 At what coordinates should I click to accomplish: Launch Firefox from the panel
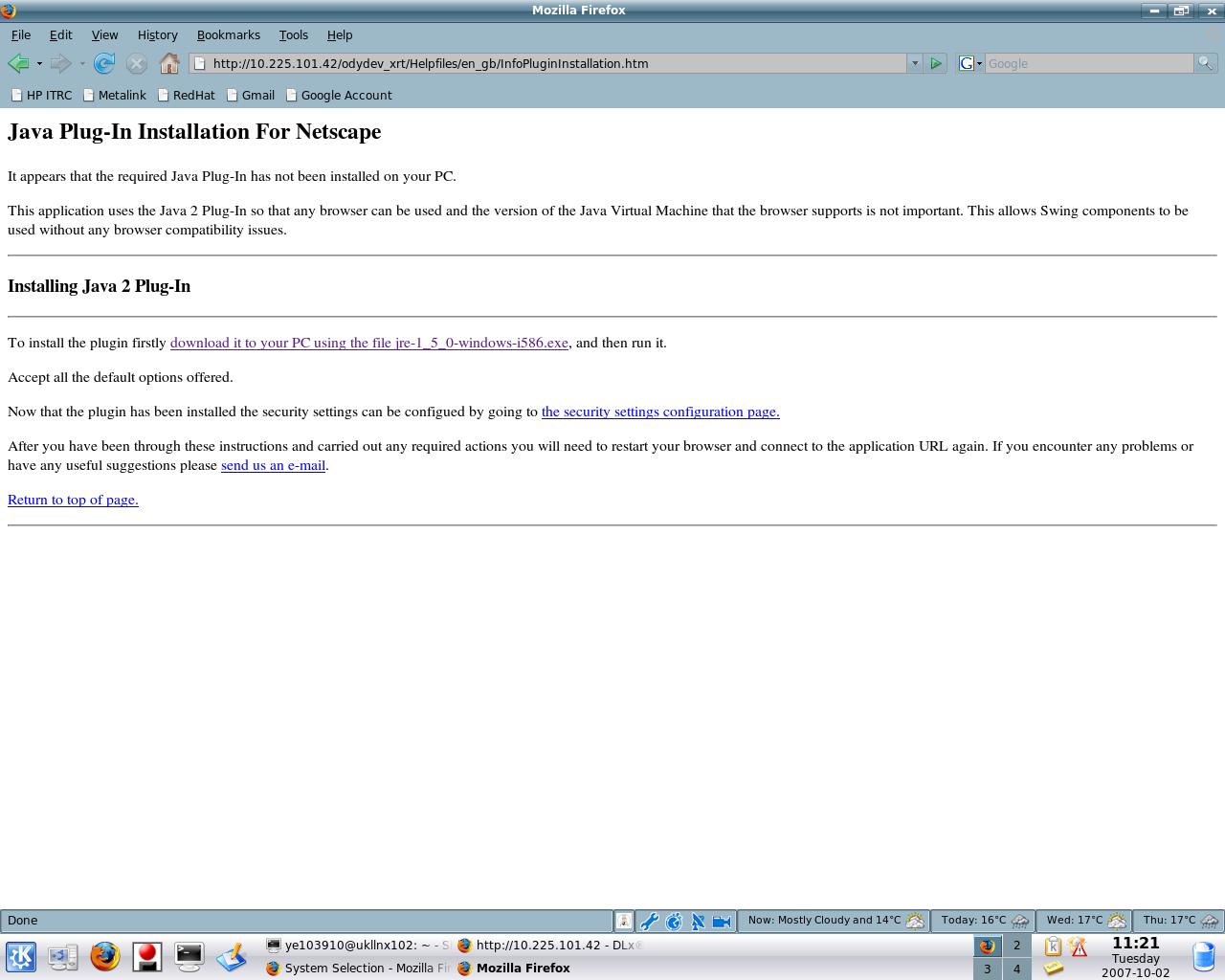pyautogui.click(x=105, y=956)
